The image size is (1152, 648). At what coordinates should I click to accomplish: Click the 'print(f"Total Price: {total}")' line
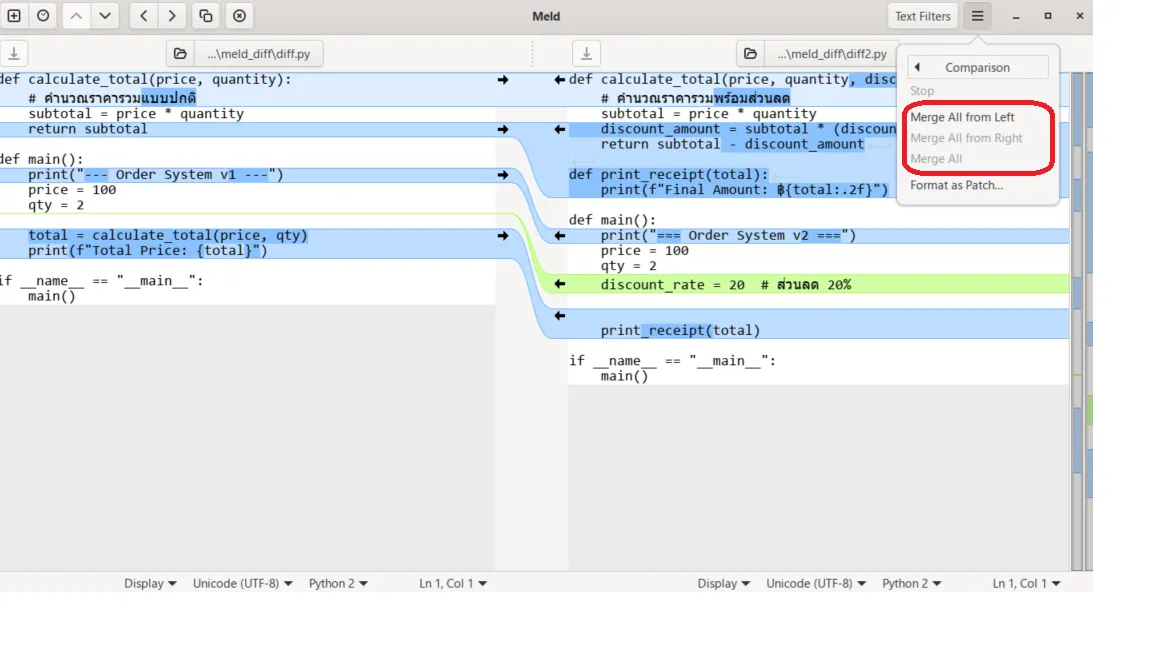148,251
